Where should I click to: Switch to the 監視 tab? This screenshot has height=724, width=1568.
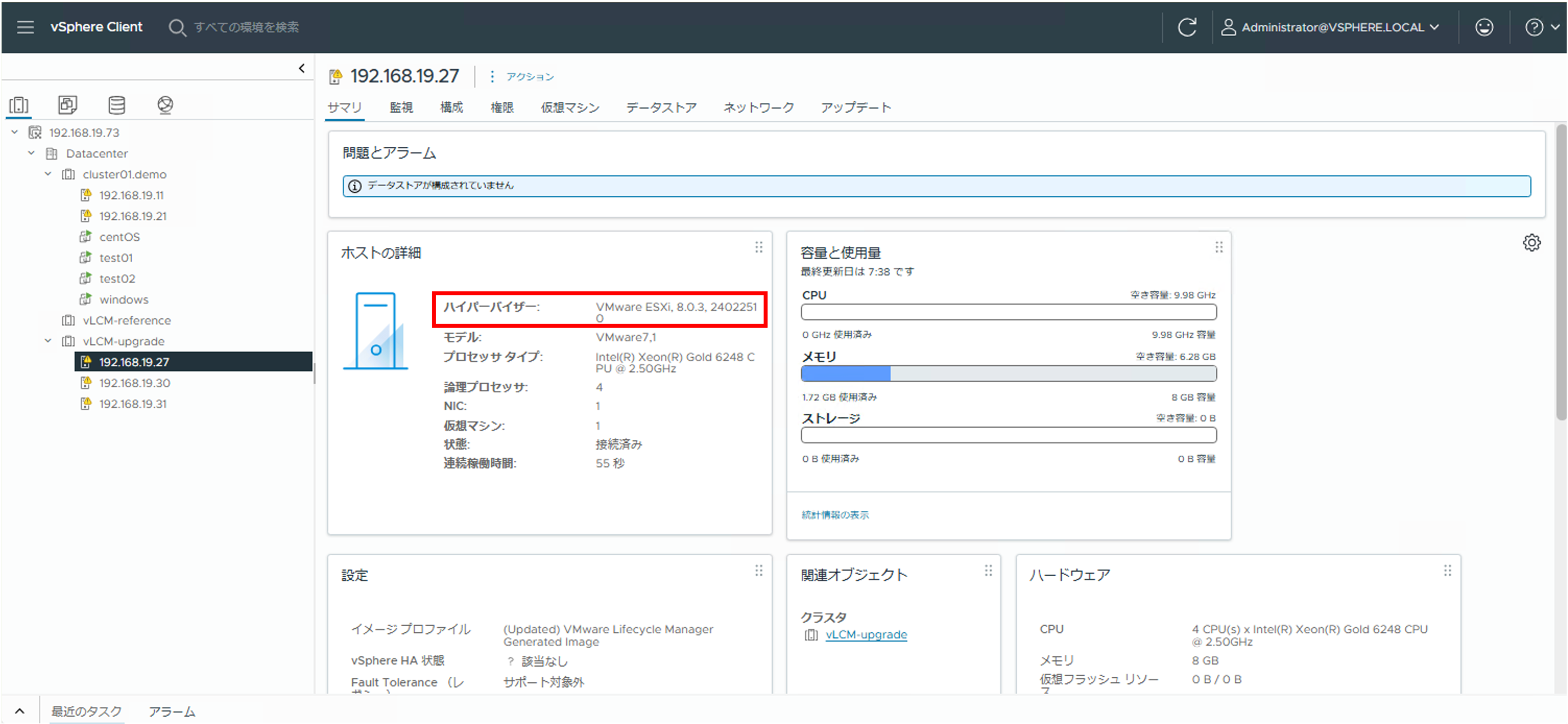[401, 107]
